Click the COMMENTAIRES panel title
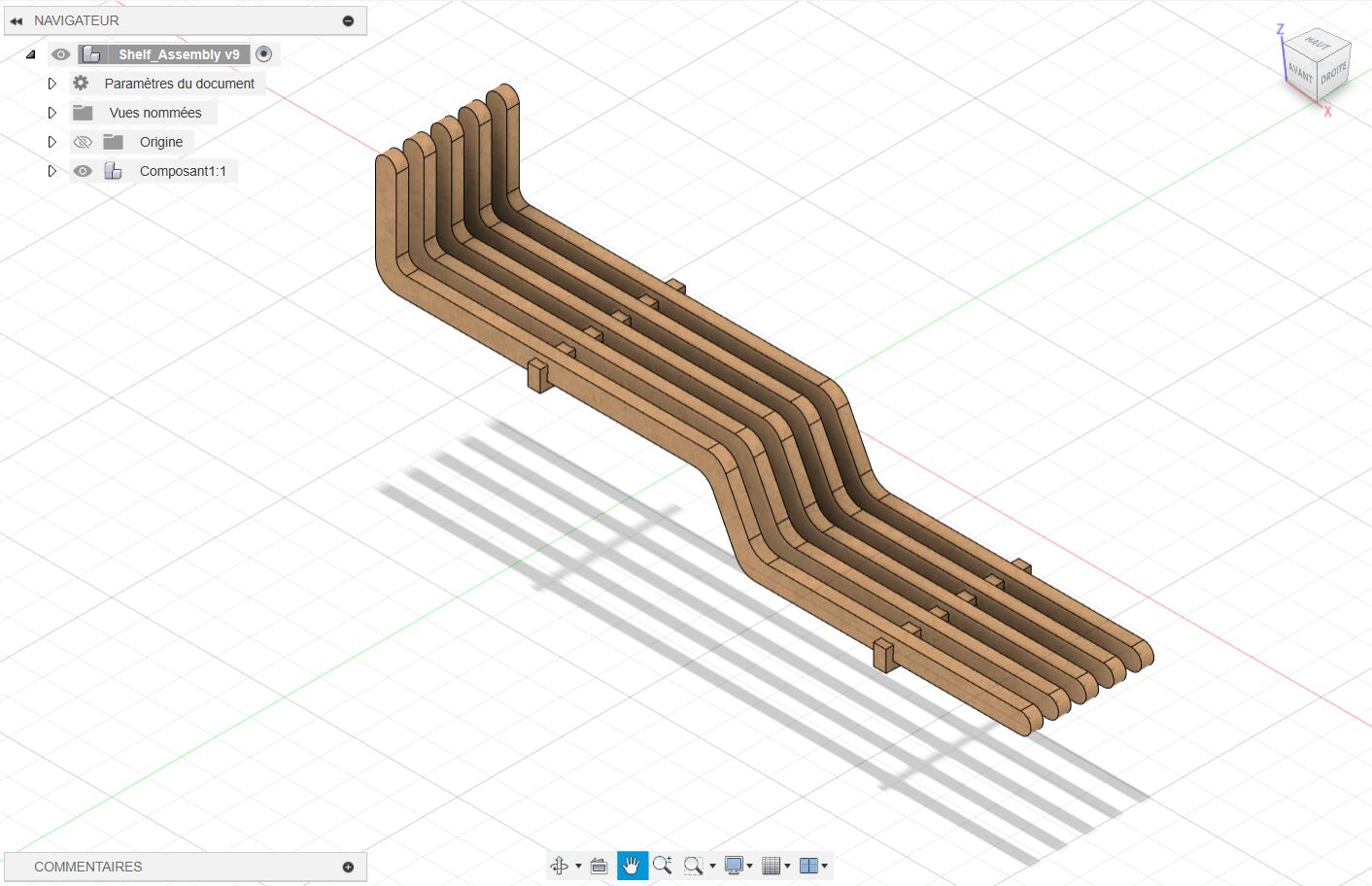This screenshot has width=1372, height=886. pos(88,867)
